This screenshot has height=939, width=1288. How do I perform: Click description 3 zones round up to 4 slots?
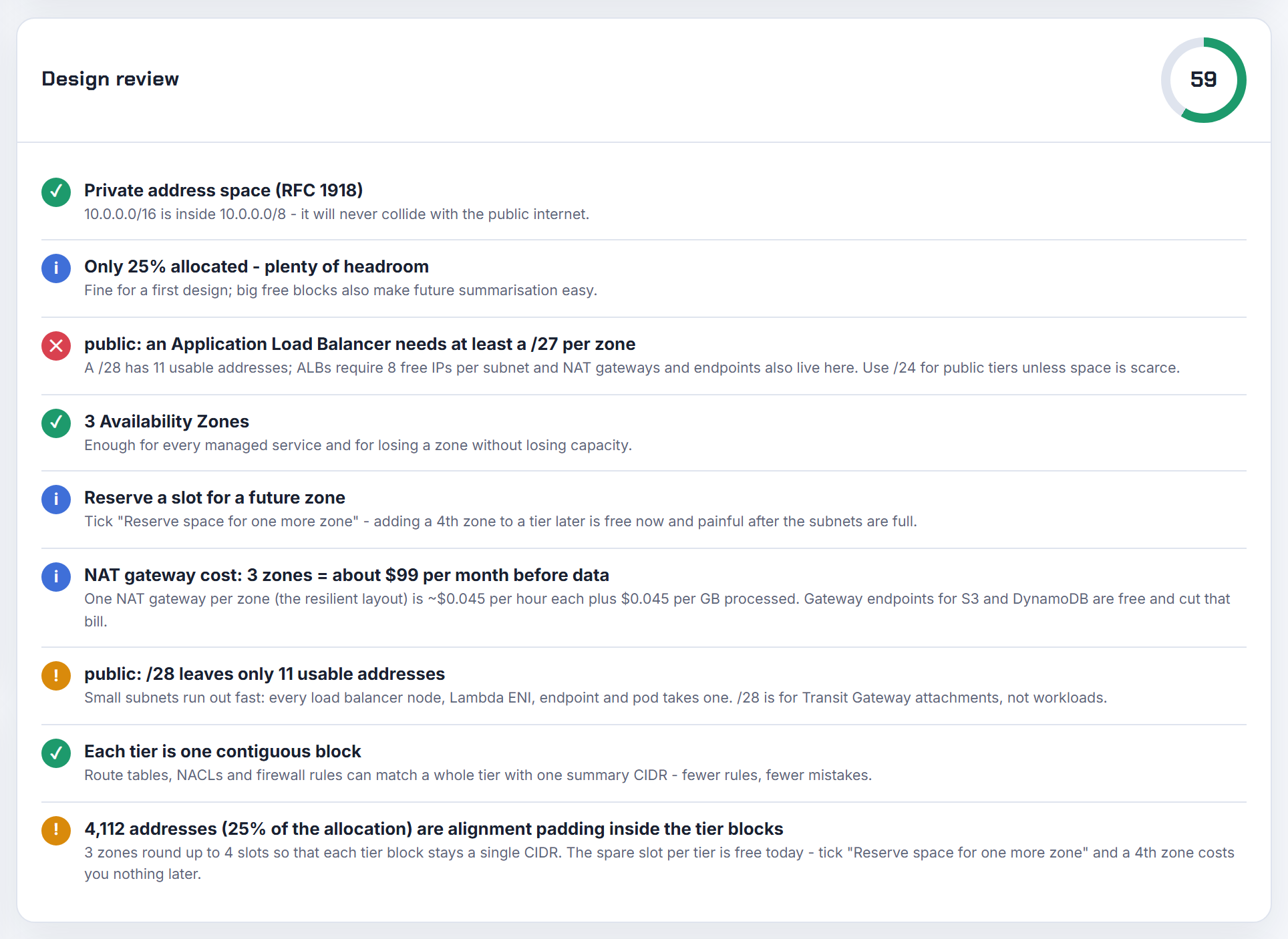[x=659, y=864]
